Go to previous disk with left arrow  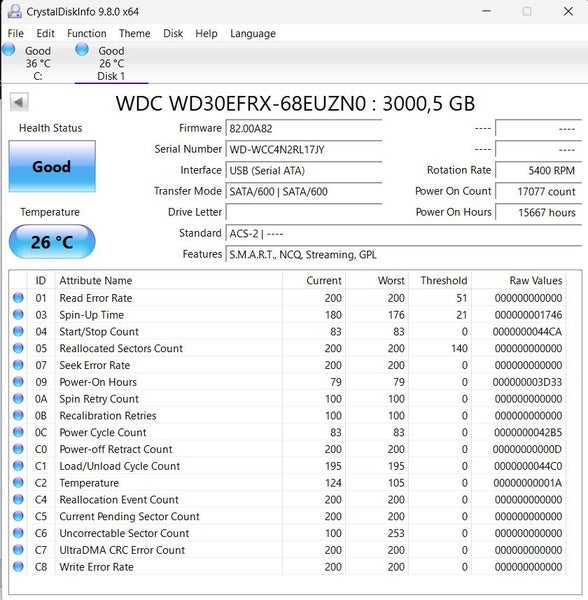(x=19, y=102)
